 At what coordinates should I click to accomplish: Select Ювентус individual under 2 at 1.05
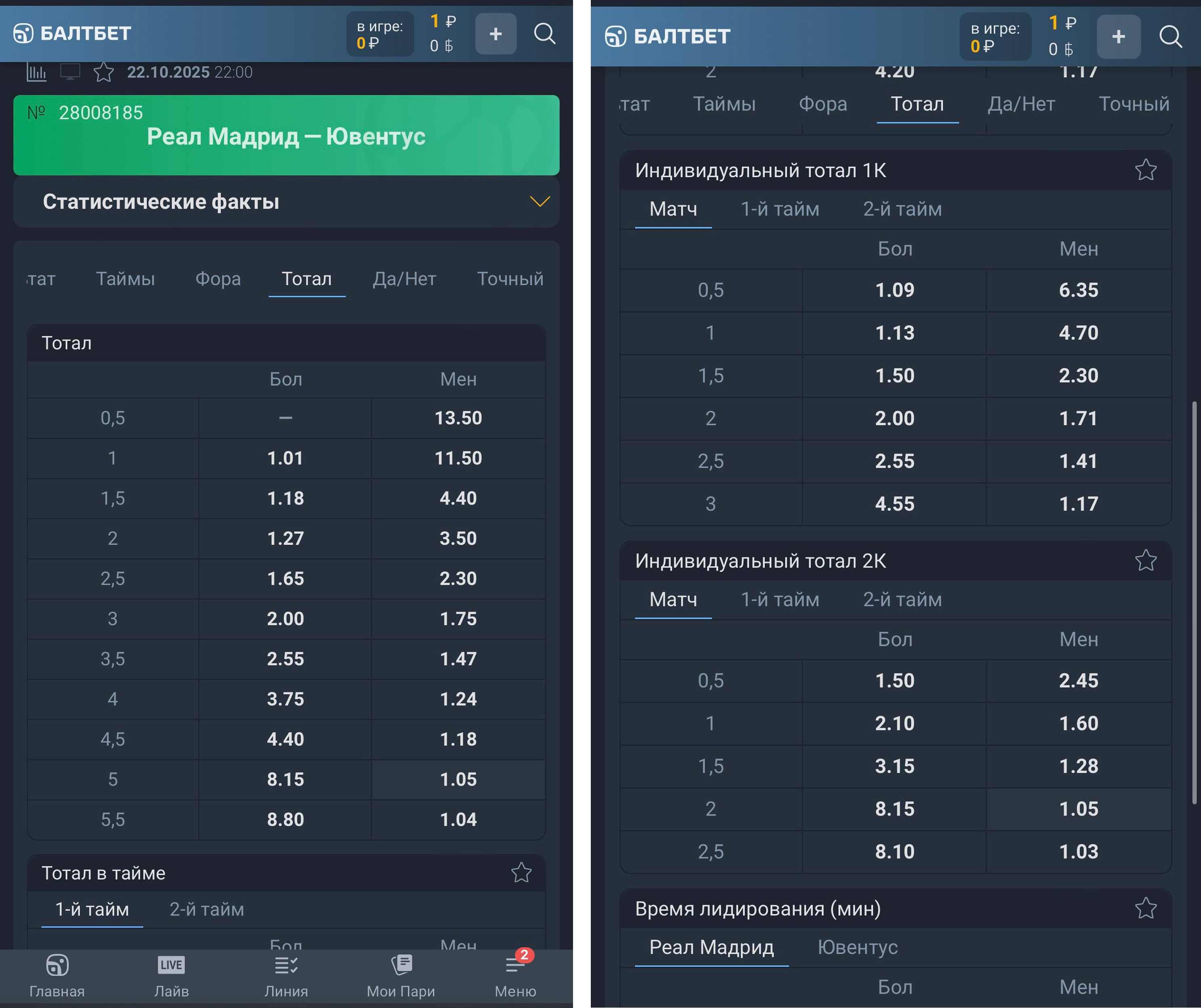pos(1078,809)
